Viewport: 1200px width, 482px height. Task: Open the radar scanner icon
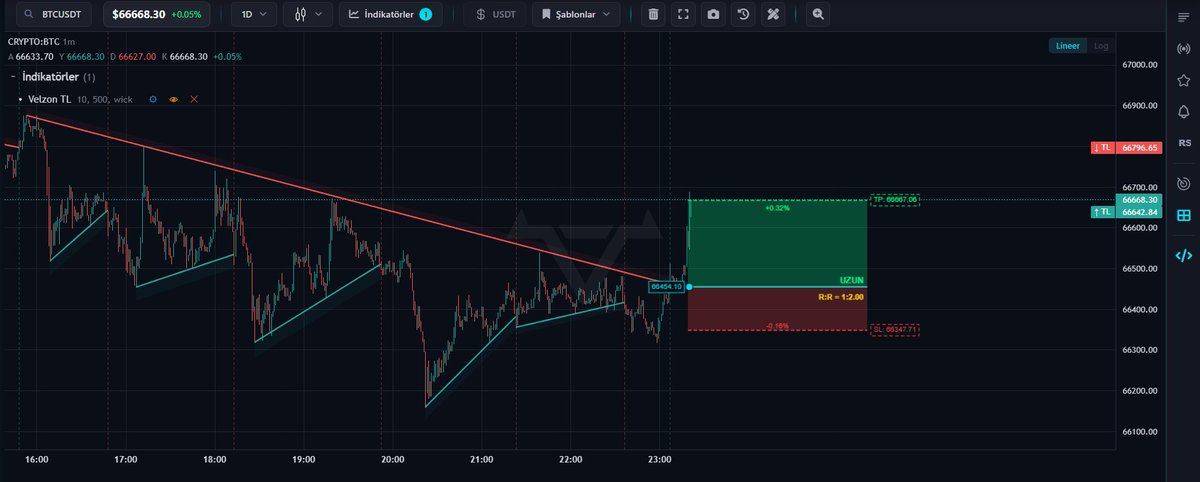[1183, 183]
